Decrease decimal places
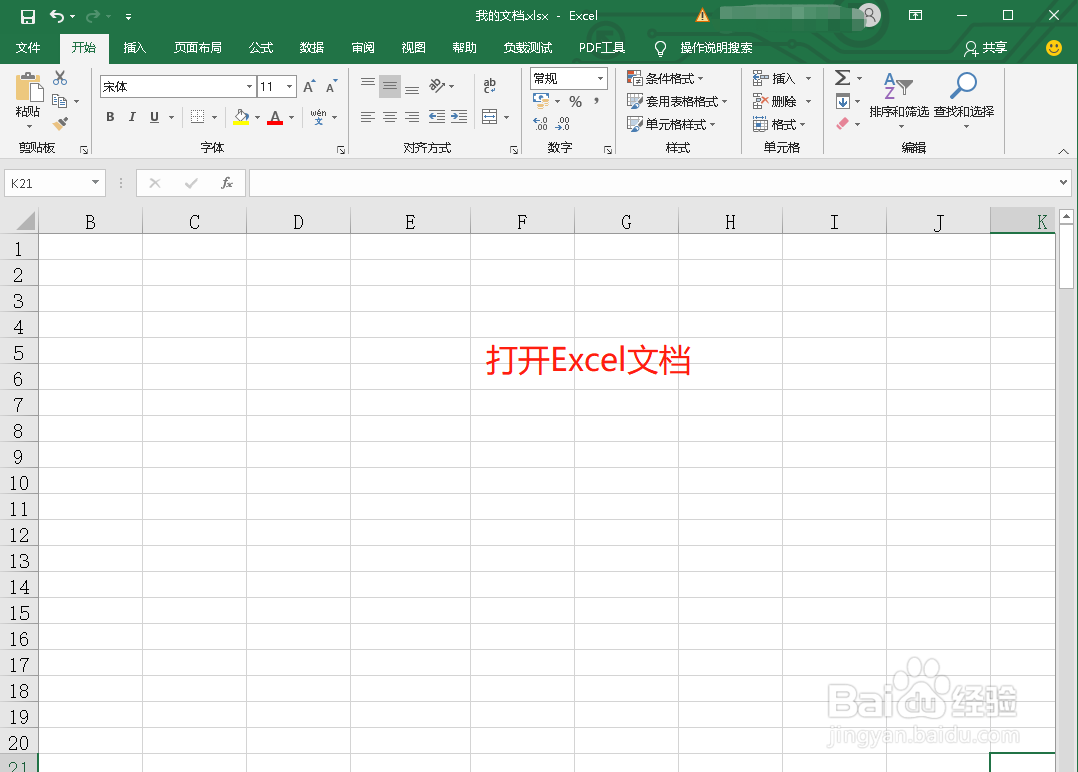The image size is (1078, 772). (x=563, y=124)
